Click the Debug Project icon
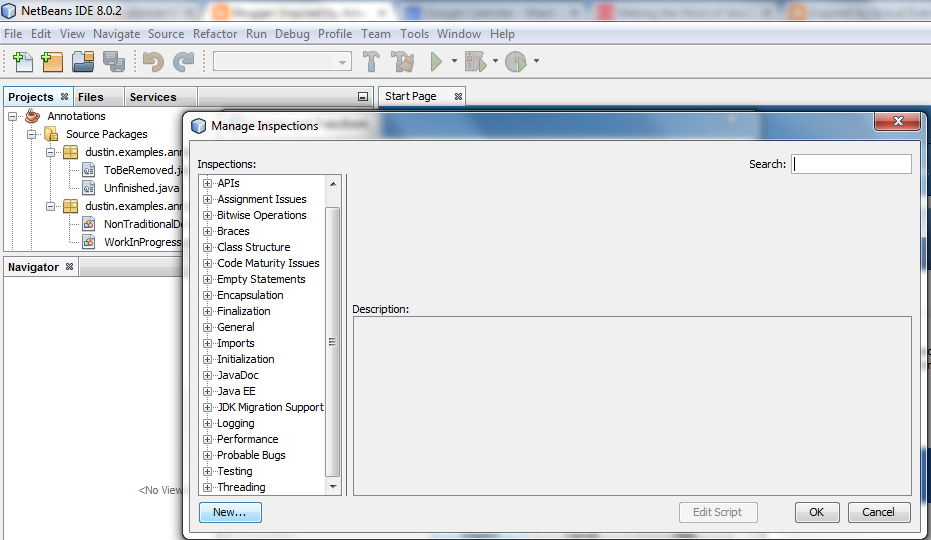The image size is (931, 540). [475, 61]
